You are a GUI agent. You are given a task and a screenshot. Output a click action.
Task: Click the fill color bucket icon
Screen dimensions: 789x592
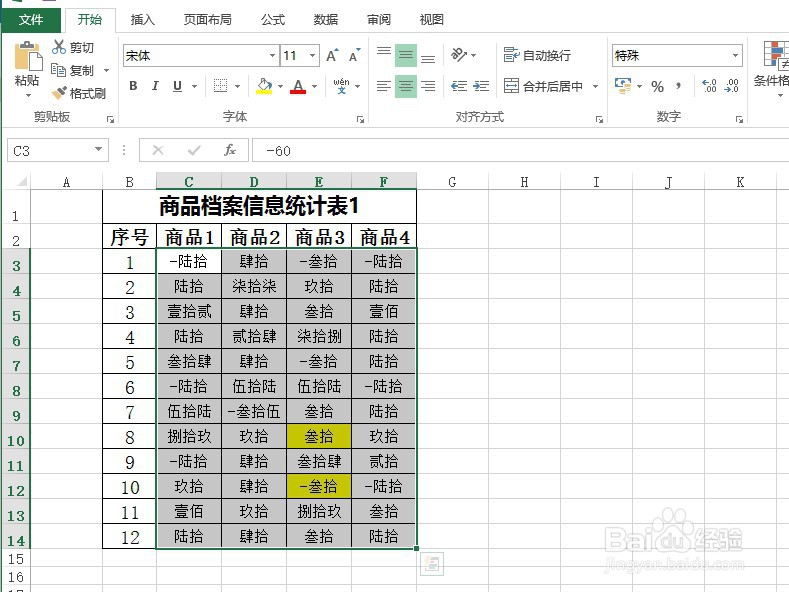(x=264, y=86)
